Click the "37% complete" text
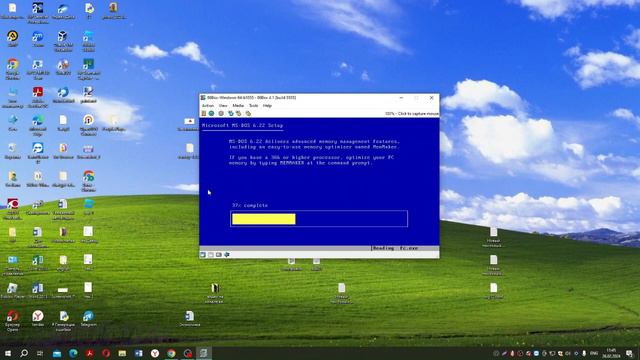The image size is (640, 360). click(x=250, y=205)
